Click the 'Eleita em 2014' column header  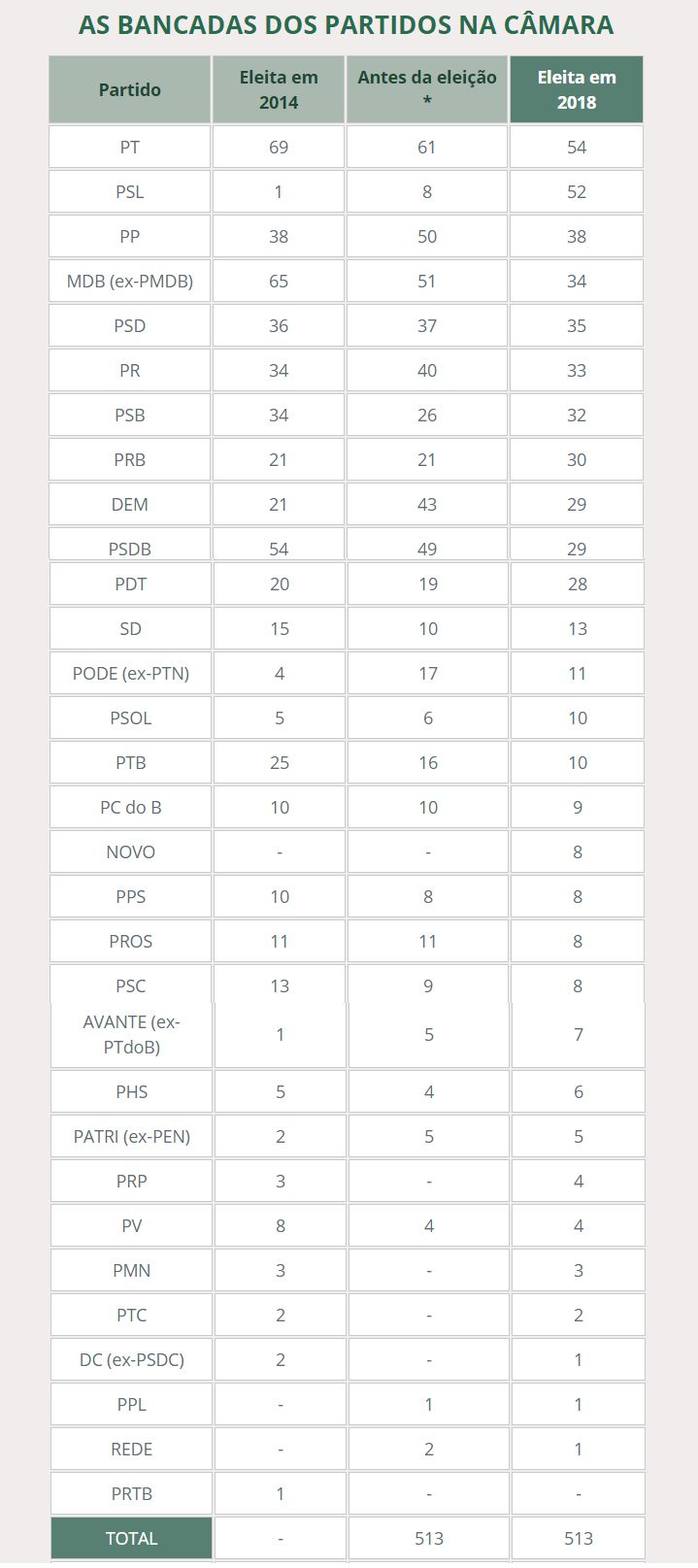[279, 89]
